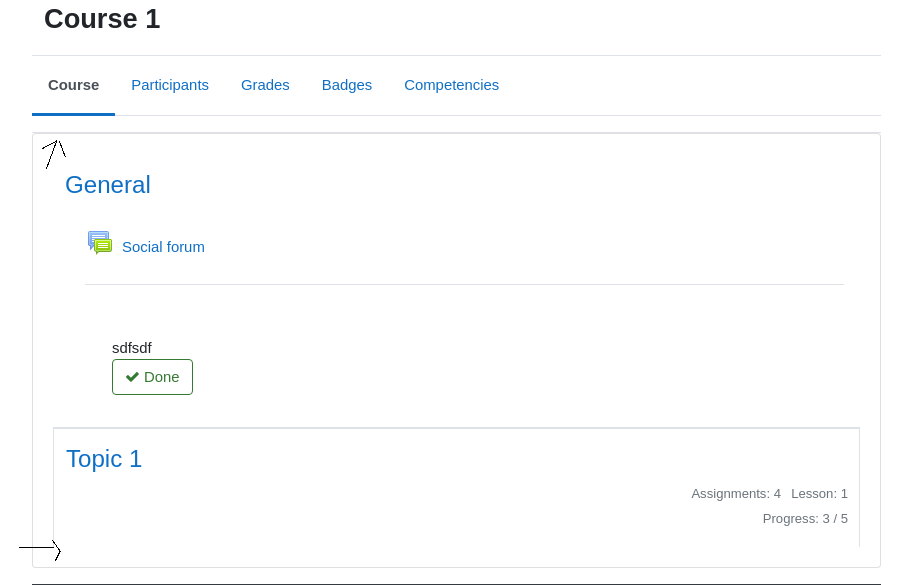Open the Topic 1 section link
Viewport: 902px width, 585px height.
coord(104,459)
